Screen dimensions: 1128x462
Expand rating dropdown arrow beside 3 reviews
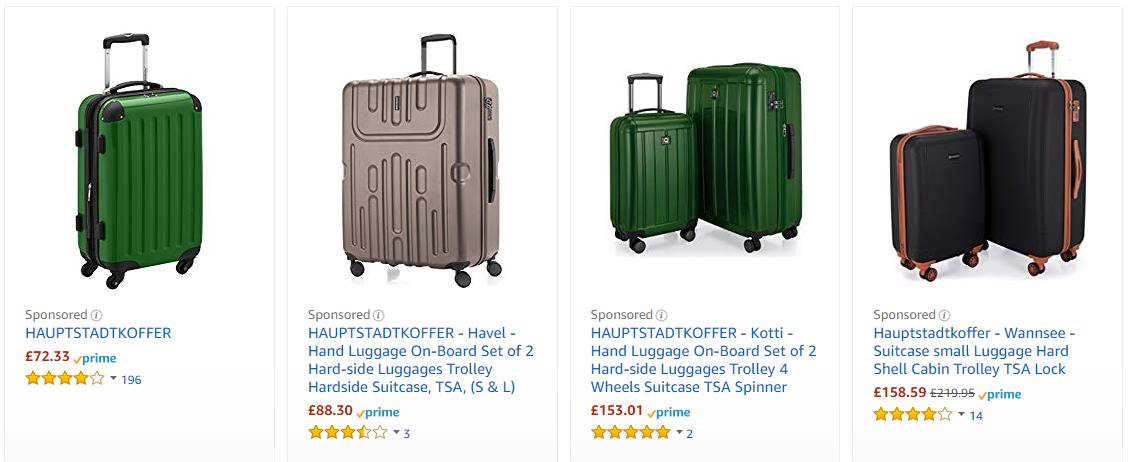[396, 433]
